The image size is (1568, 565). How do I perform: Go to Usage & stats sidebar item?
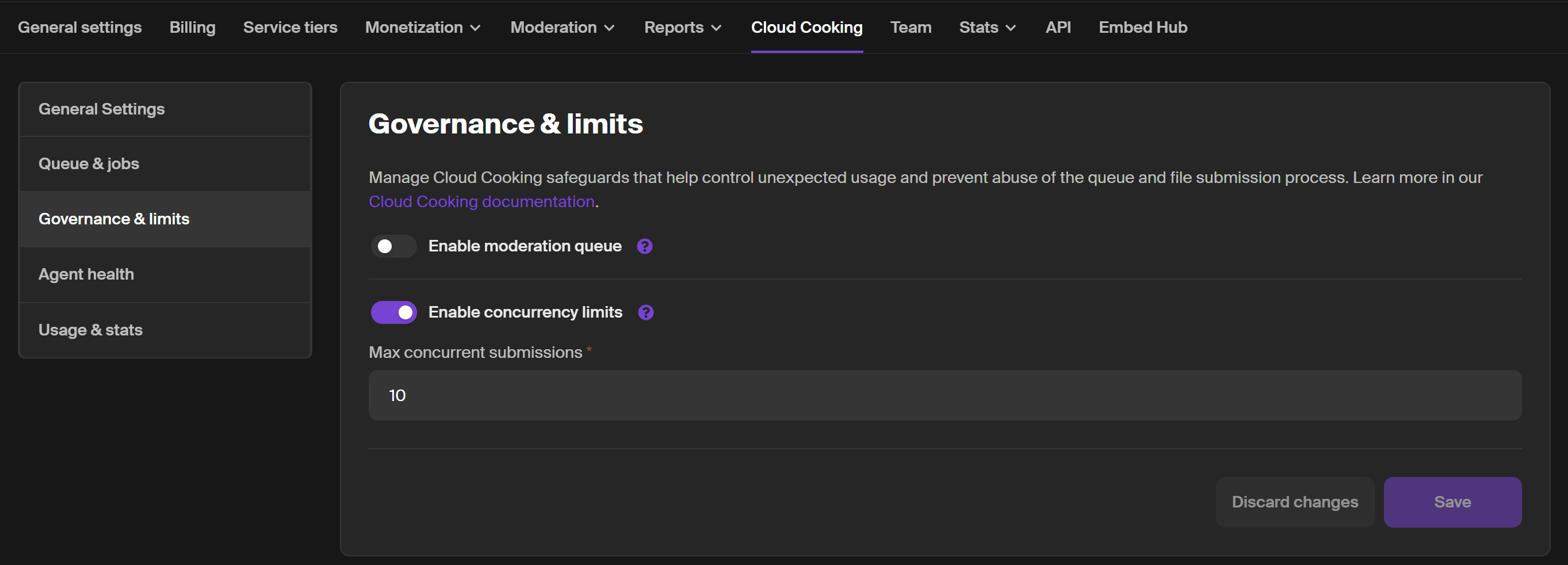165,330
